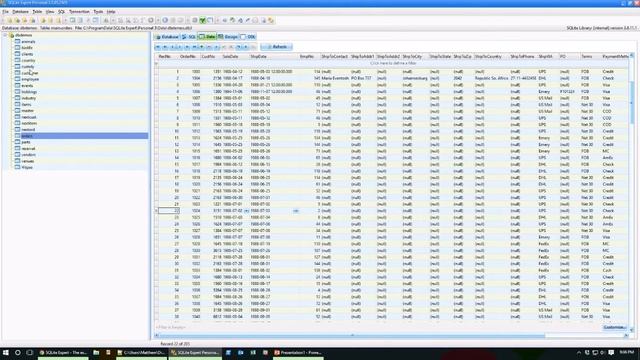Open the View menu
Viewport: 640px width, 360px height.
[x=50, y=12]
